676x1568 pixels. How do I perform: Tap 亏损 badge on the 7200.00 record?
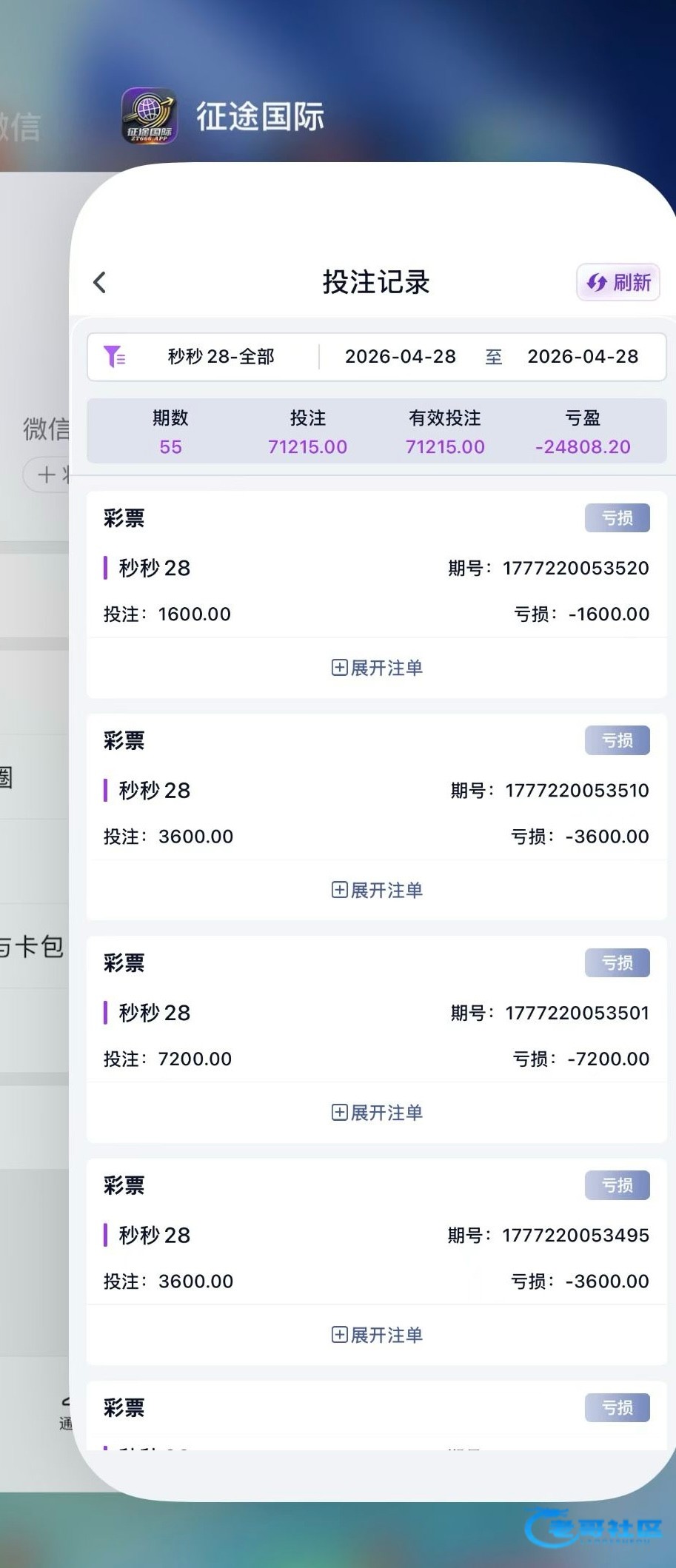(x=618, y=962)
